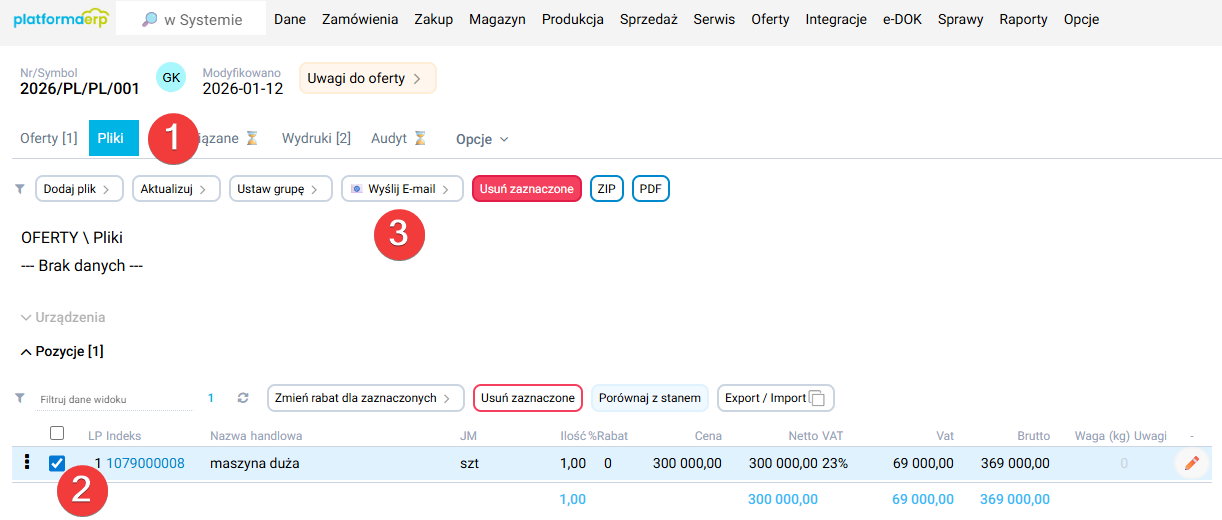1222x520 pixels.
Task: Click the maszyna duża cell
Action: [x=255, y=463]
